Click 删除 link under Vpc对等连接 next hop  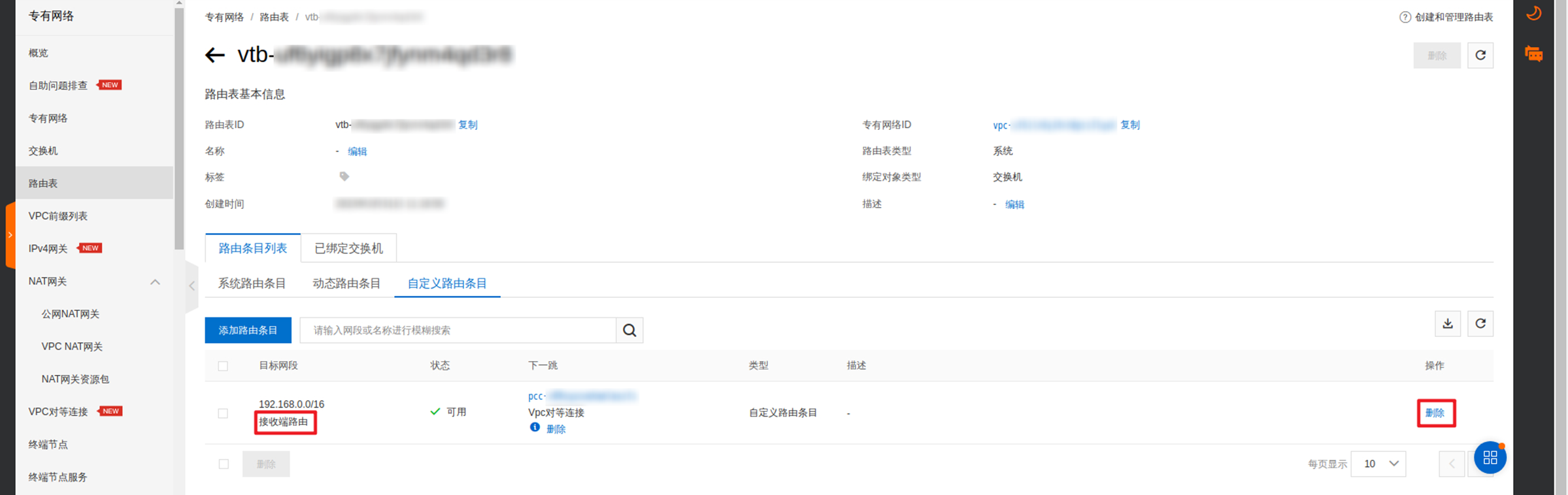click(x=556, y=429)
